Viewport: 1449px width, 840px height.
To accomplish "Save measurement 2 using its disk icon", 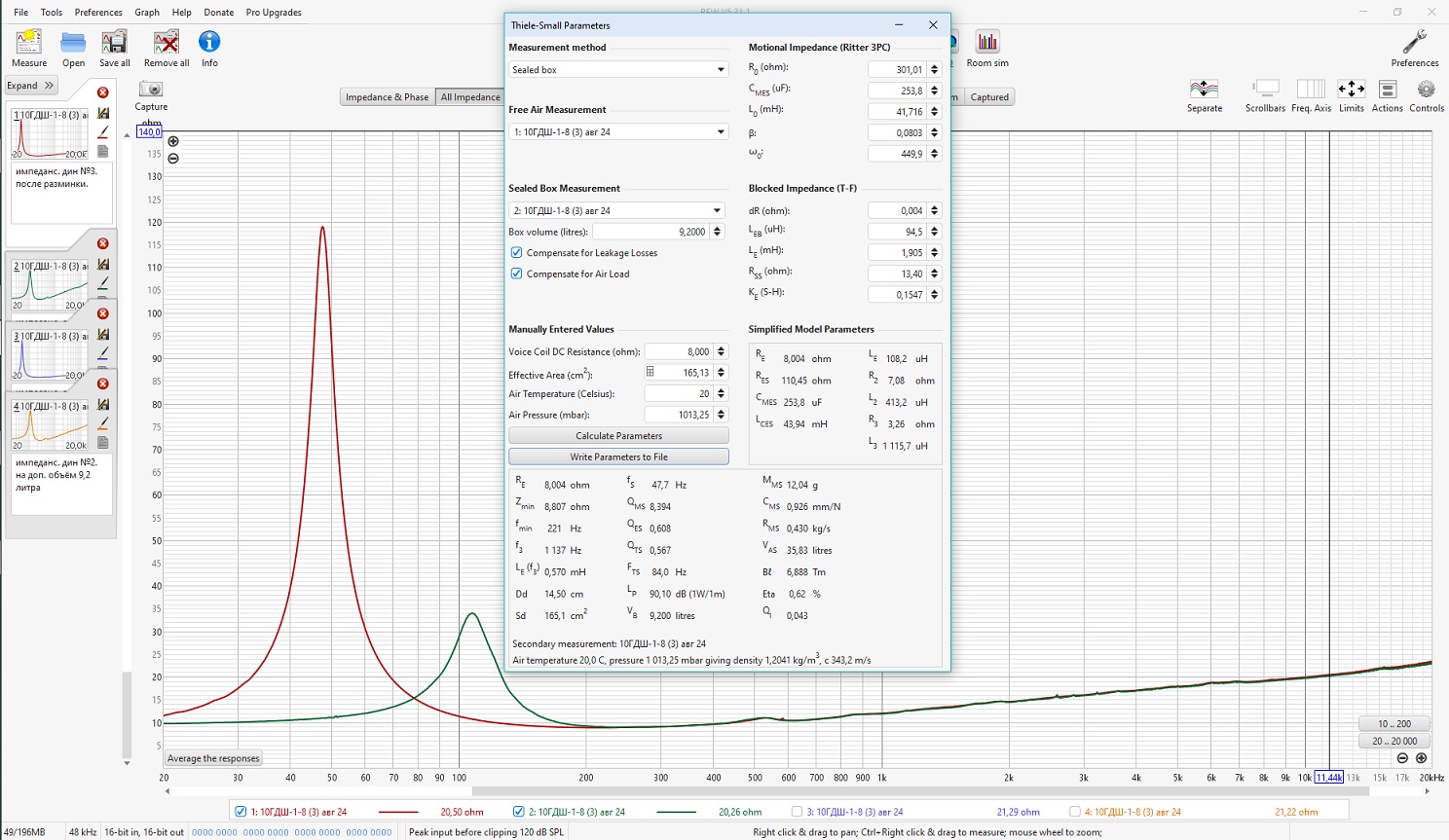I will click(x=102, y=265).
